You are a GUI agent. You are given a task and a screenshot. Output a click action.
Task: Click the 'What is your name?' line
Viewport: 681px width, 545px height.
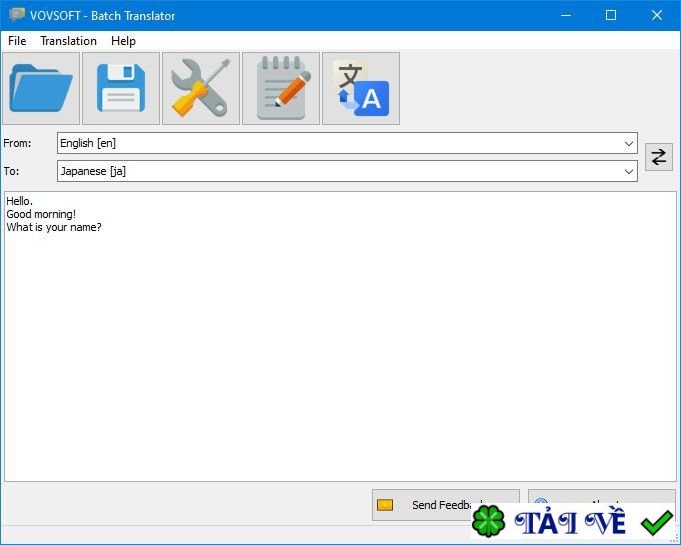[54, 227]
